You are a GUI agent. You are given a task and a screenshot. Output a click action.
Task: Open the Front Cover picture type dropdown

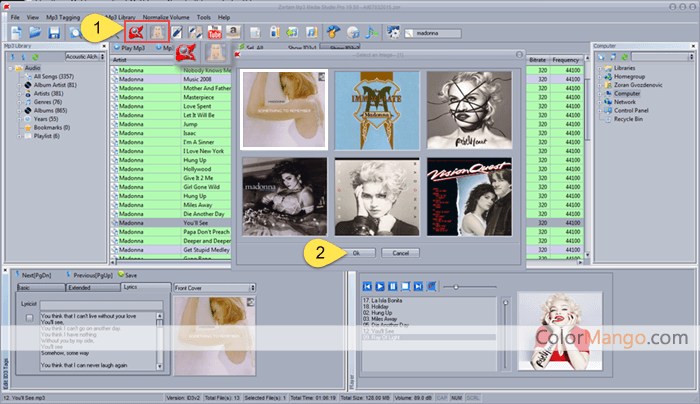215,288
